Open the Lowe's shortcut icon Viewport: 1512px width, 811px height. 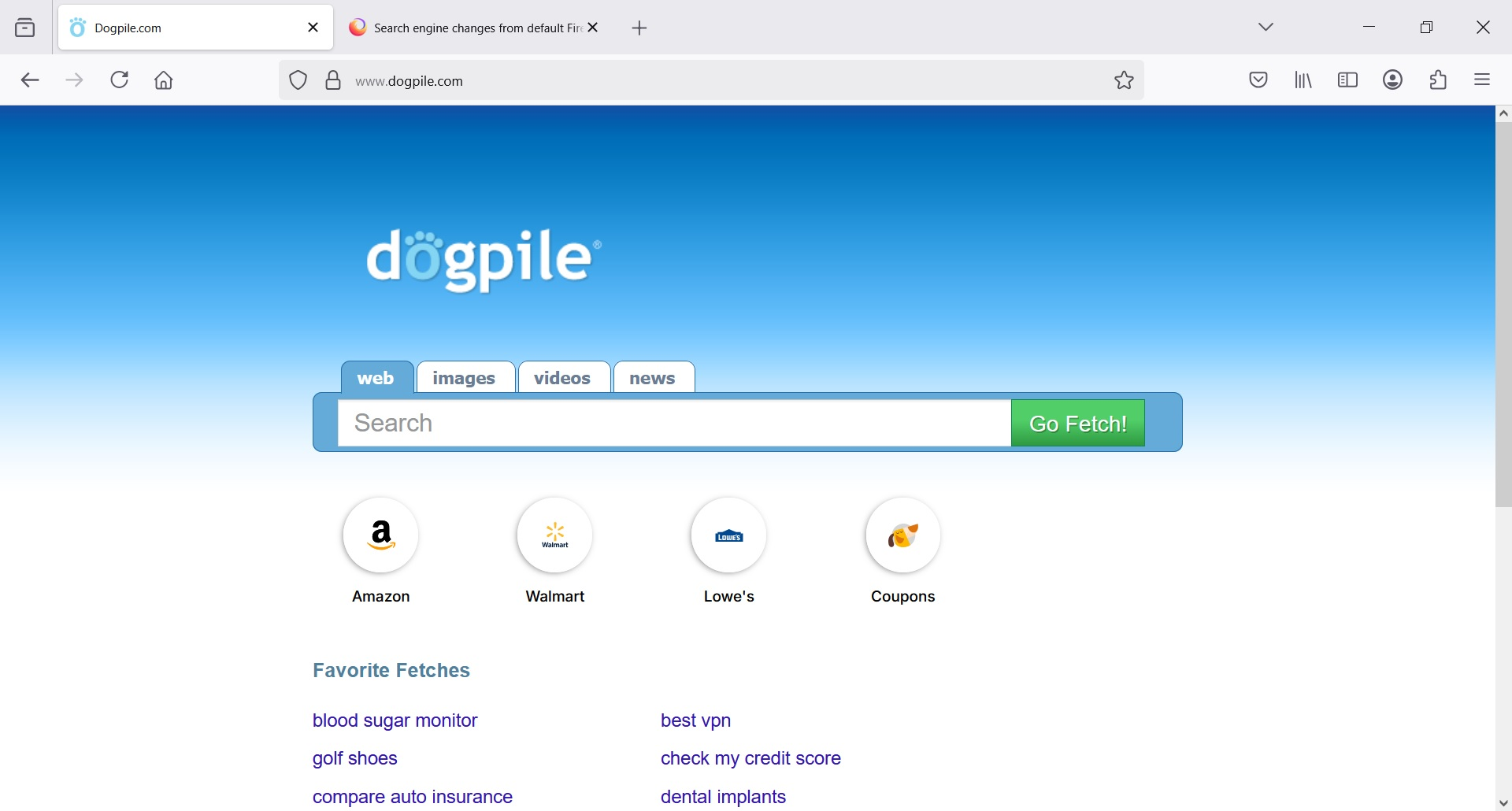(729, 536)
